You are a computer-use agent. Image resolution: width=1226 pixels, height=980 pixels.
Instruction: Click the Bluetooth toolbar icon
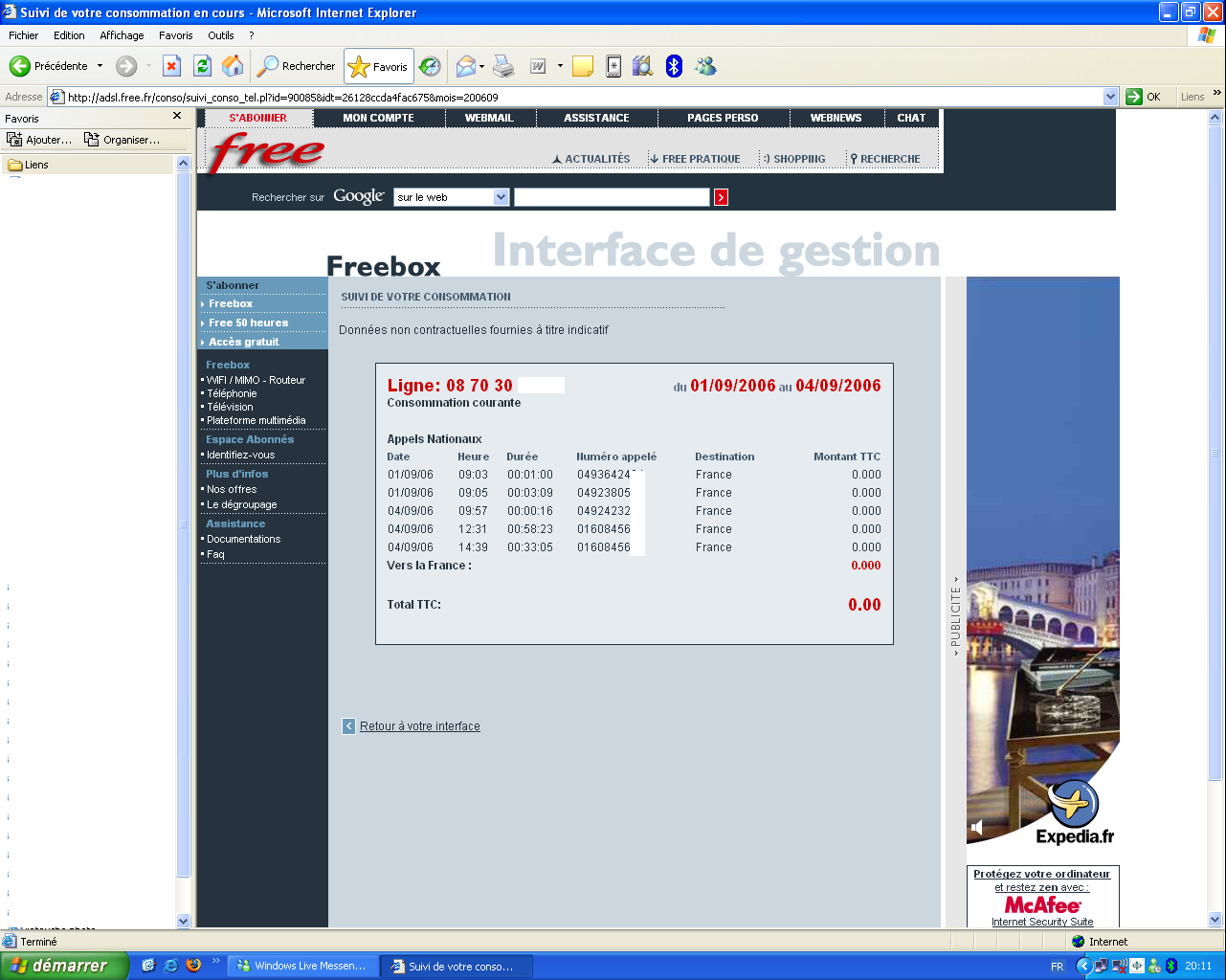pos(674,66)
